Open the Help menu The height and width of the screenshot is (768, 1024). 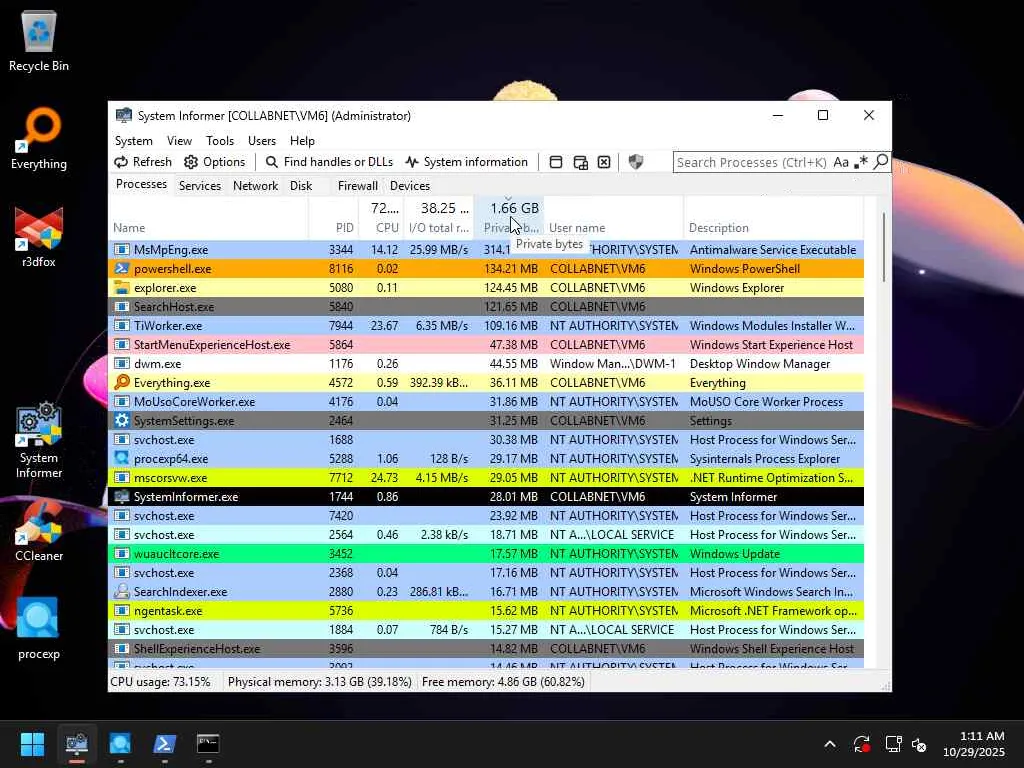302,140
